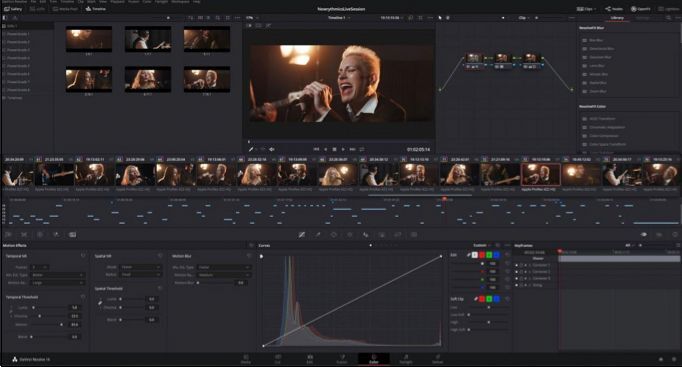Open the Power Window palette
682x367 pixels.
(334, 234)
